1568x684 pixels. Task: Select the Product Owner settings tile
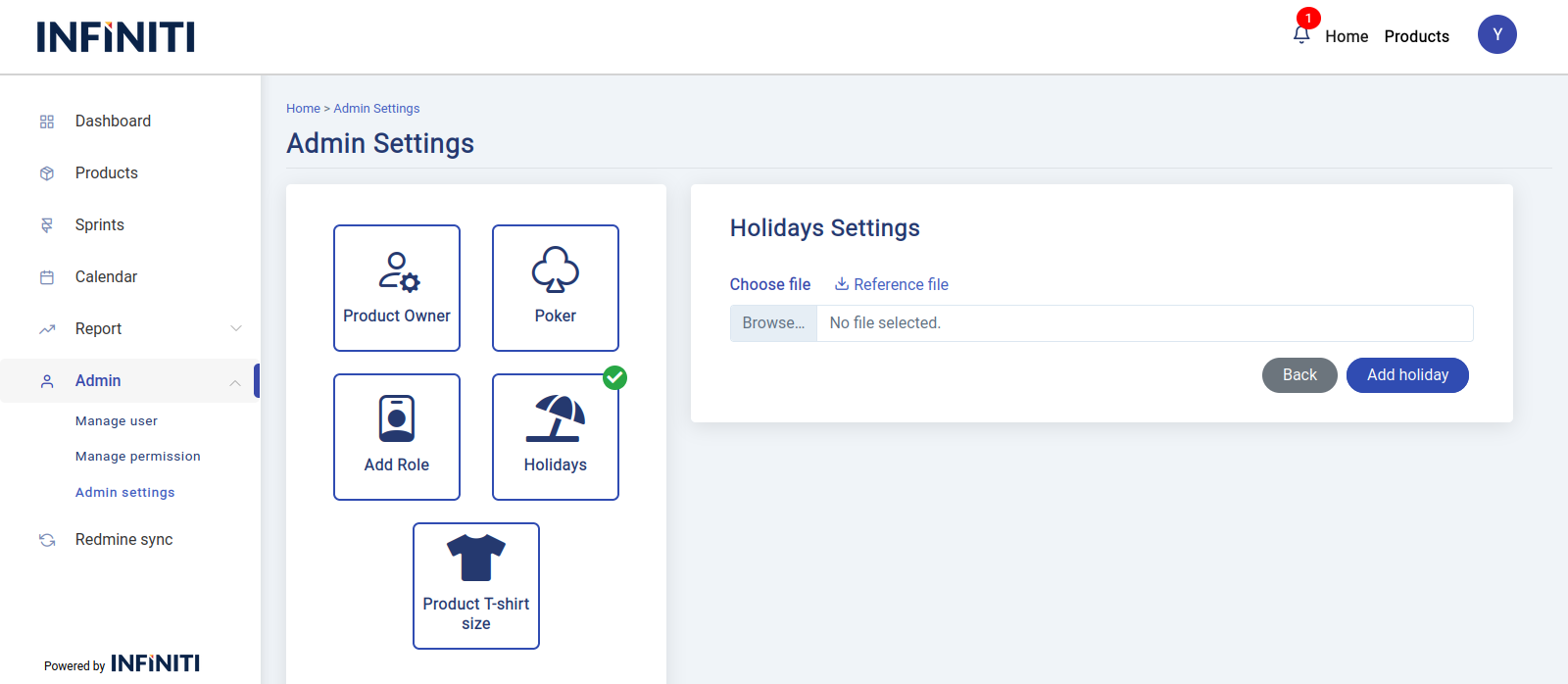tap(397, 288)
